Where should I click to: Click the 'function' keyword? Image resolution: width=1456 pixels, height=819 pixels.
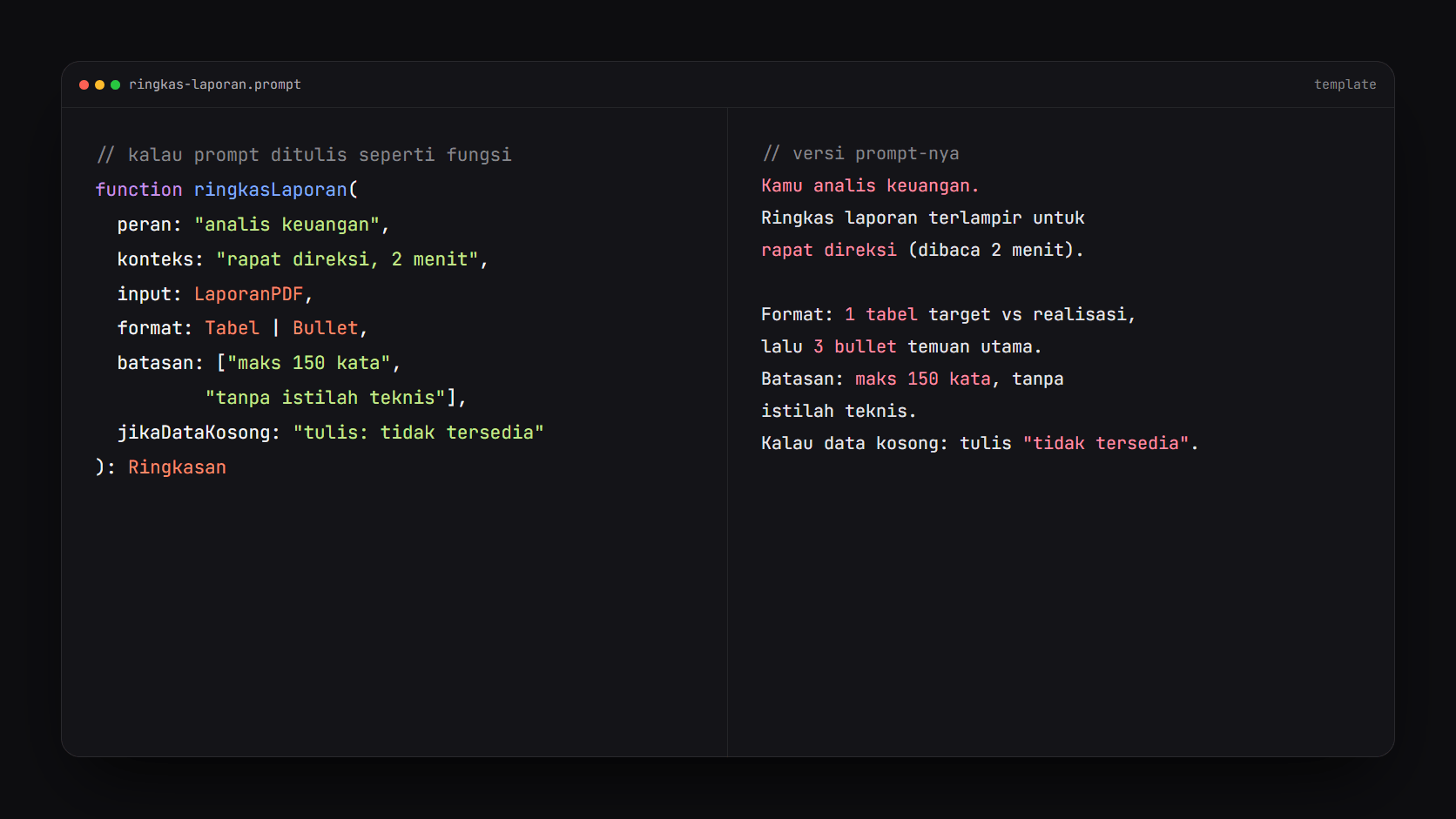[x=138, y=190]
